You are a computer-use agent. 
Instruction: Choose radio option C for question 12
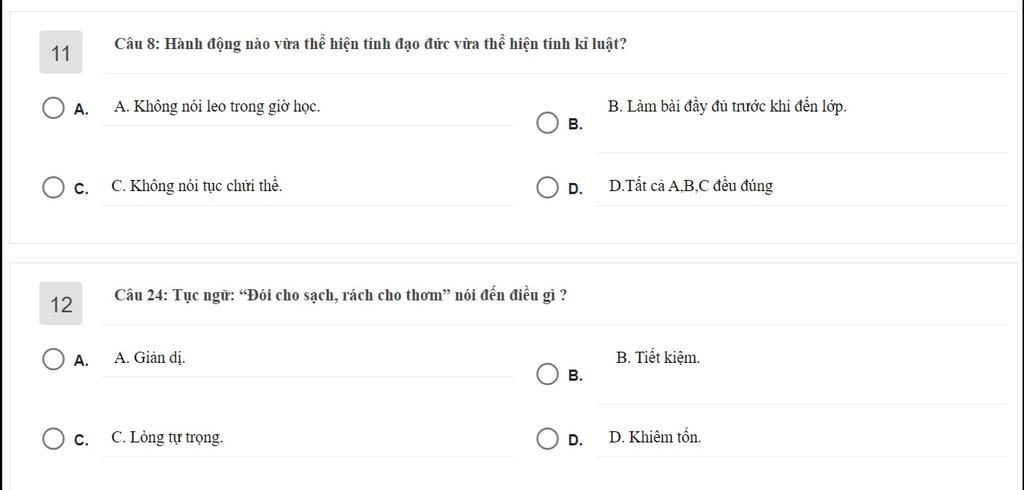coord(53,438)
